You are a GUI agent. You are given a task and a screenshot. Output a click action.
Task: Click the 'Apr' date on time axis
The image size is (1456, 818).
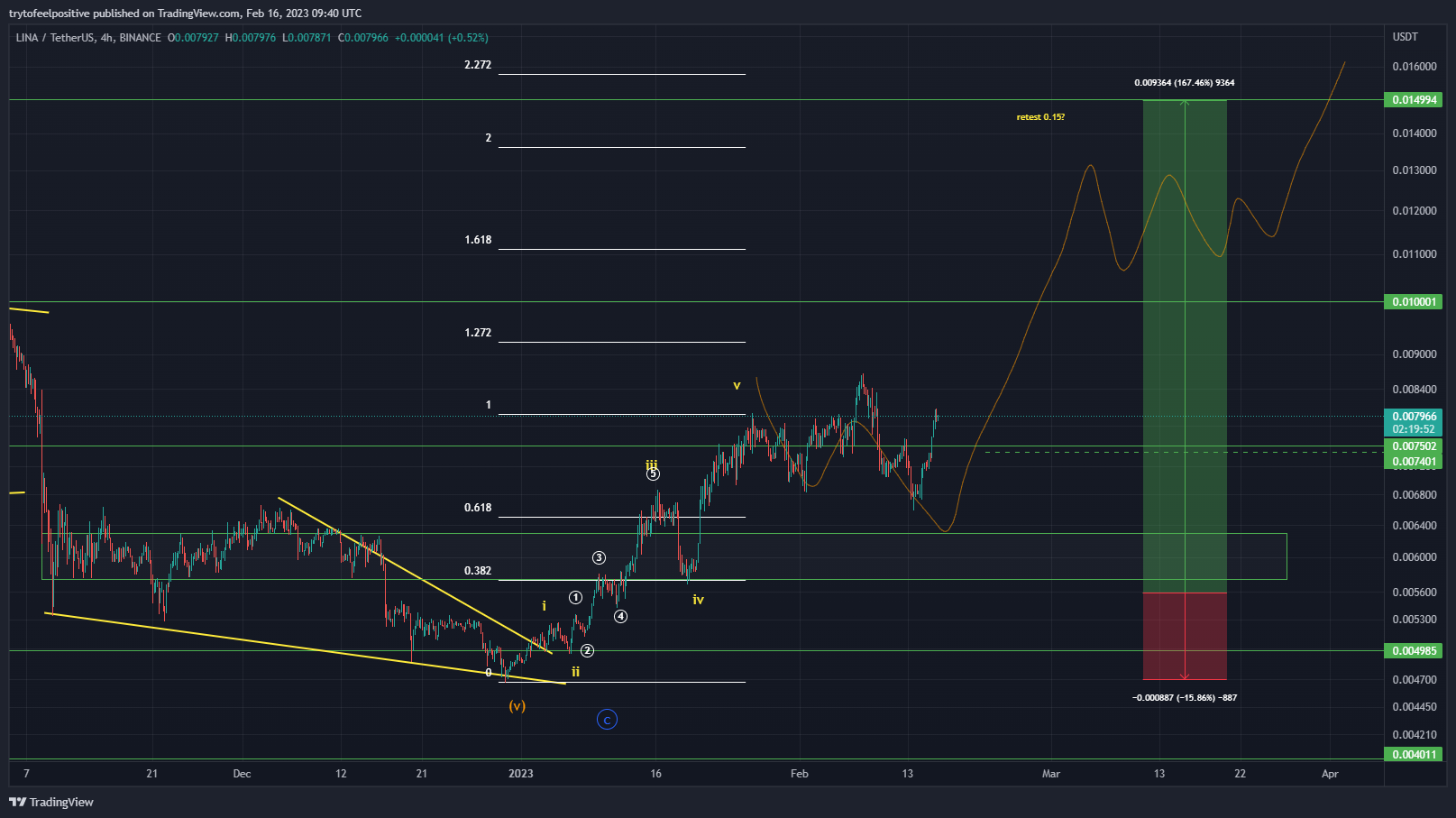coord(1330,774)
